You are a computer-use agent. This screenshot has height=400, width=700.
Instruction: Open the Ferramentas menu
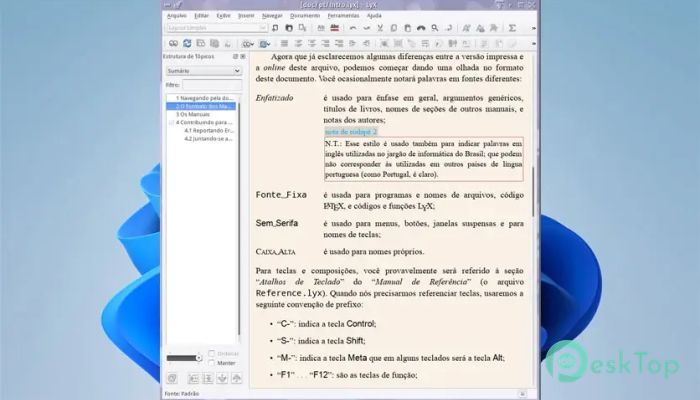[x=343, y=16]
